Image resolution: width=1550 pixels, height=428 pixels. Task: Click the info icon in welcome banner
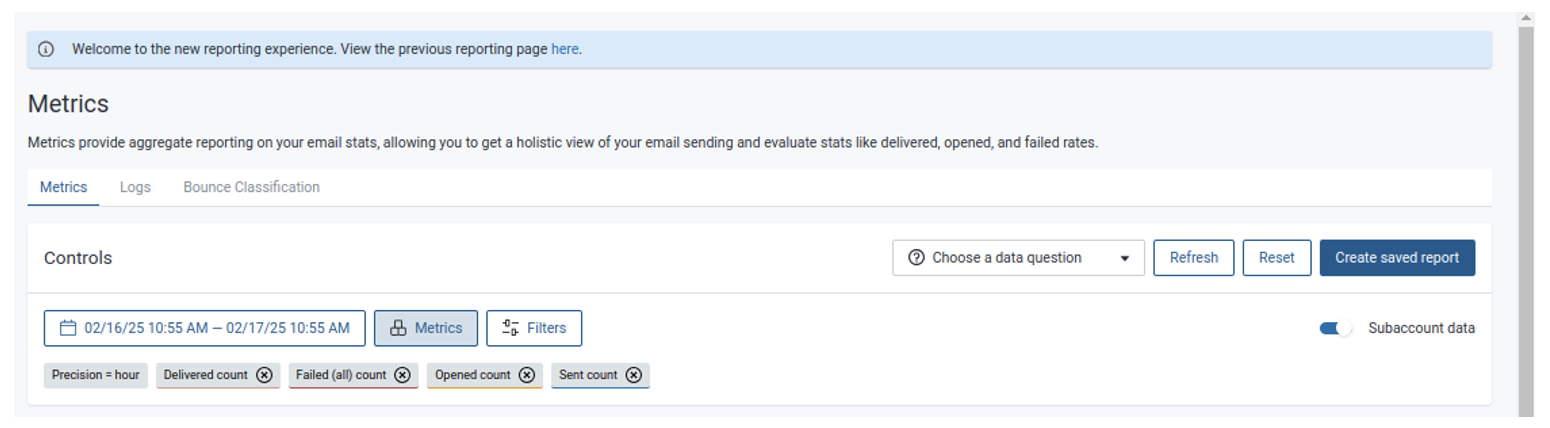click(x=46, y=49)
